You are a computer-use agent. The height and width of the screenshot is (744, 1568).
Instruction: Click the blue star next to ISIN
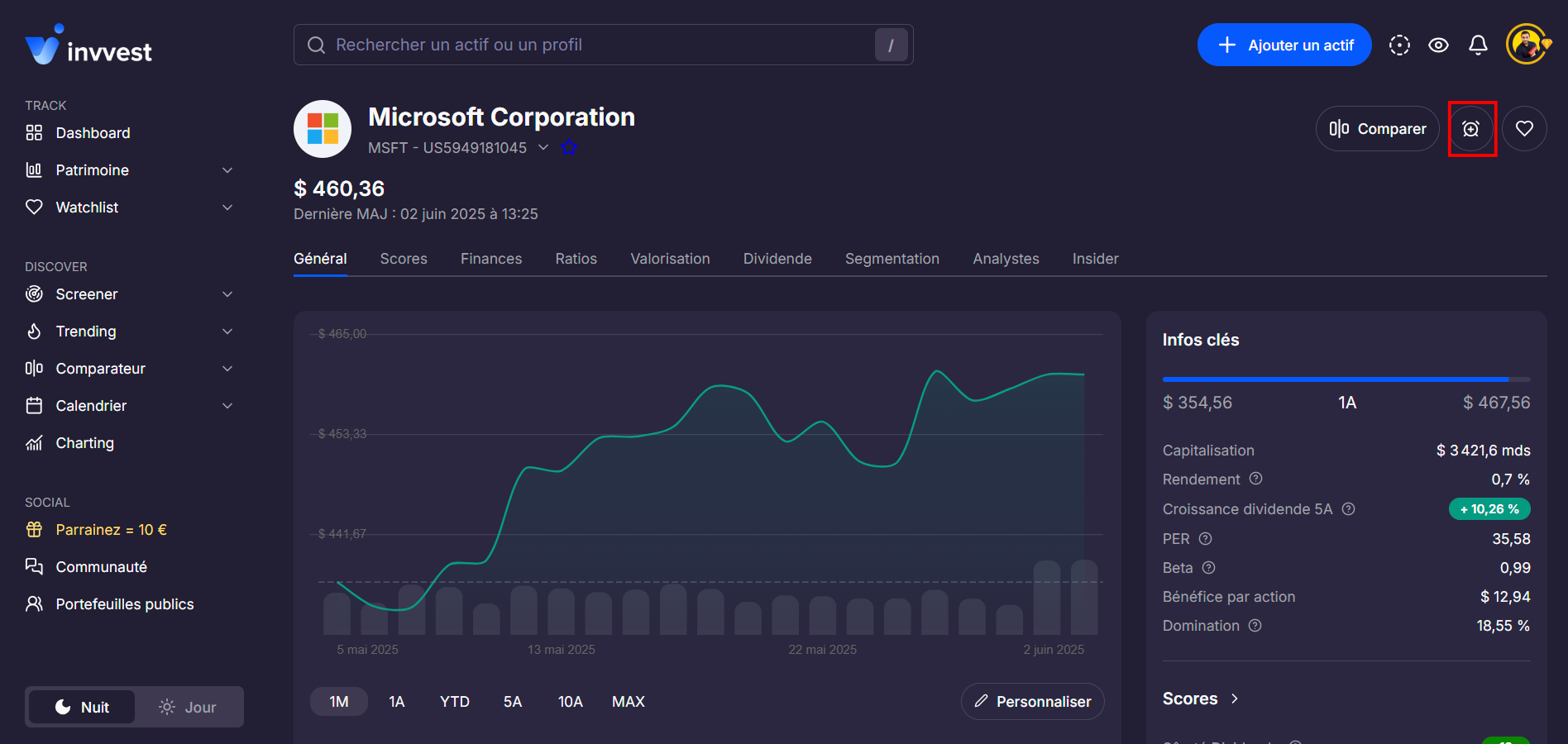pos(569,148)
